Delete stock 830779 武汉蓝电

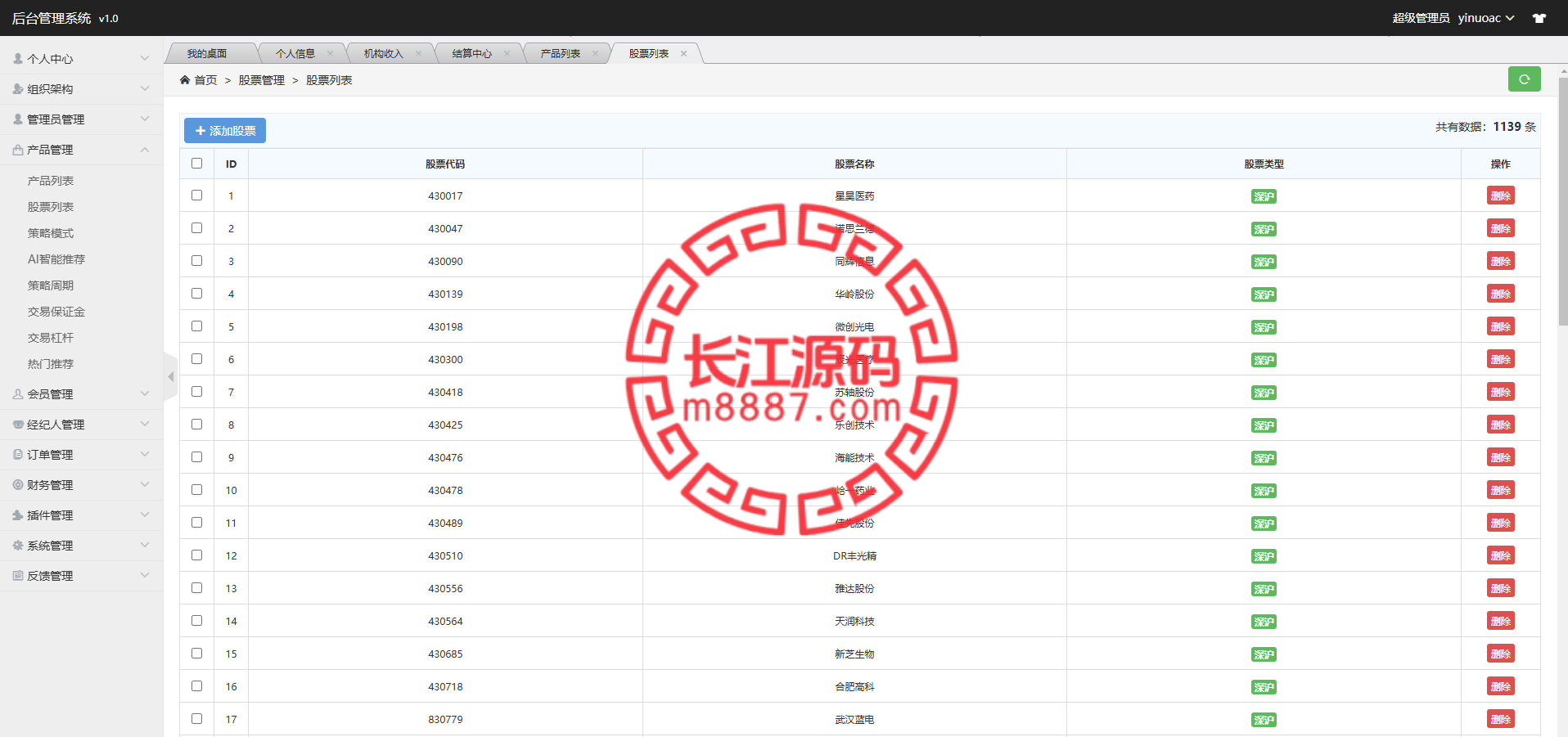click(1500, 719)
